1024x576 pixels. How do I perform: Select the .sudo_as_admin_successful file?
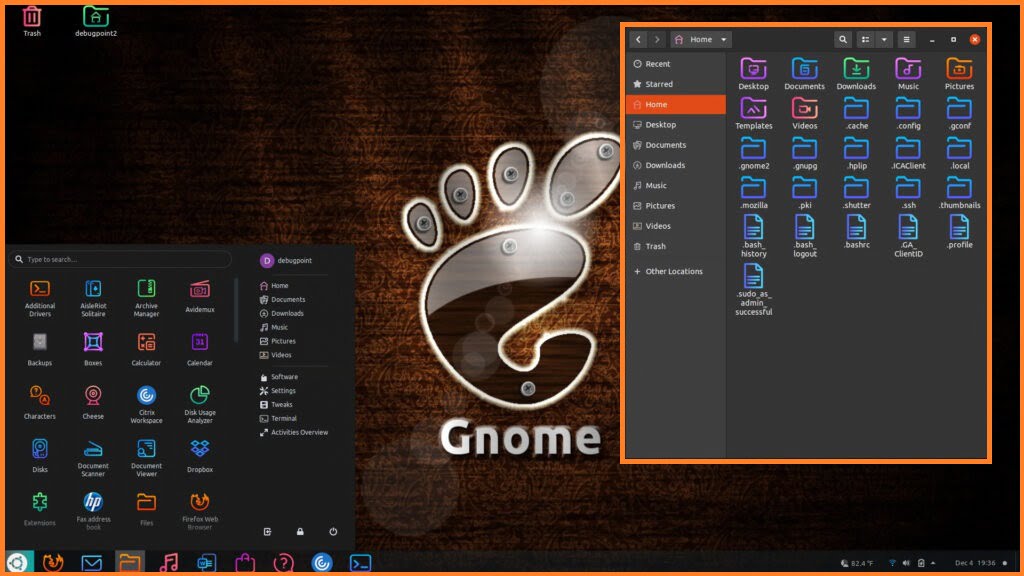pyautogui.click(x=754, y=290)
